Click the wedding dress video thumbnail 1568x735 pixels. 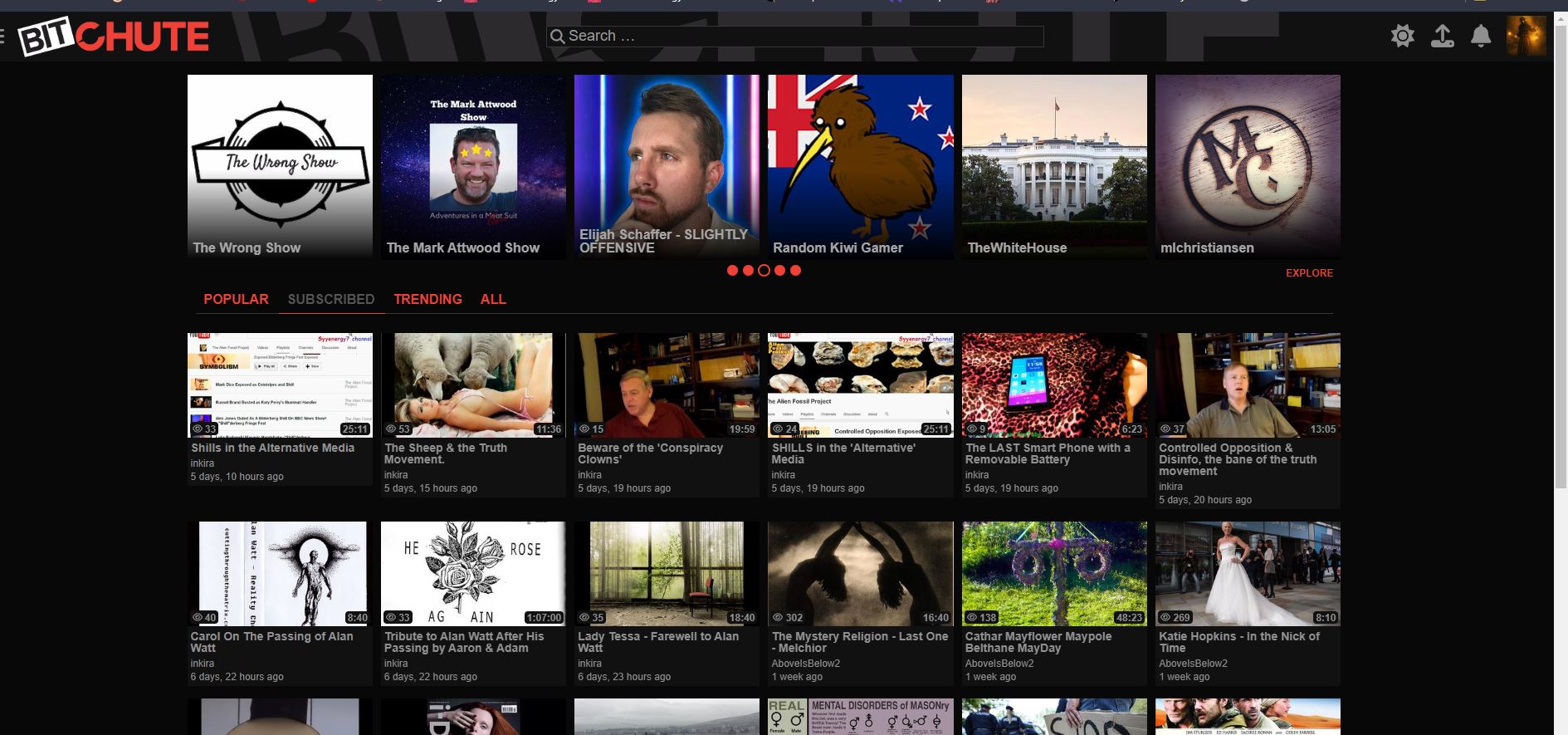[1248, 574]
